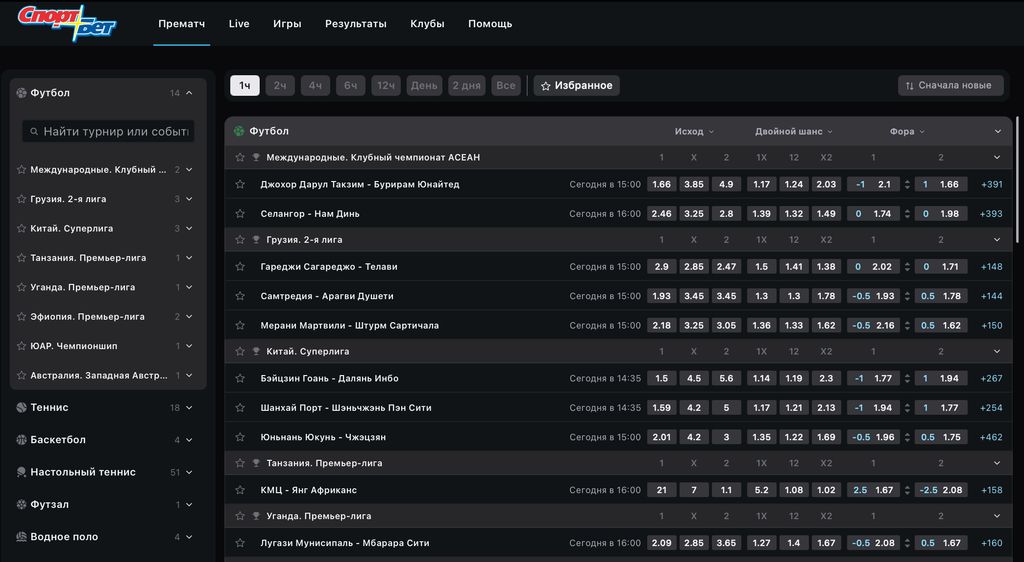Click the sort arrows icon in Сначала новые button

(x=910, y=86)
